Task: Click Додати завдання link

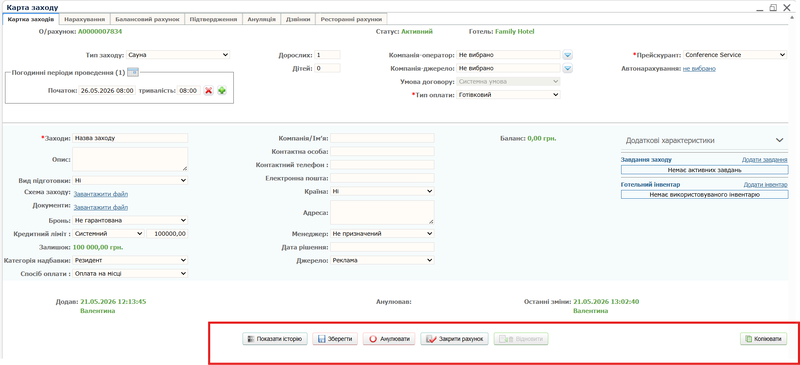Action: click(764, 160)
